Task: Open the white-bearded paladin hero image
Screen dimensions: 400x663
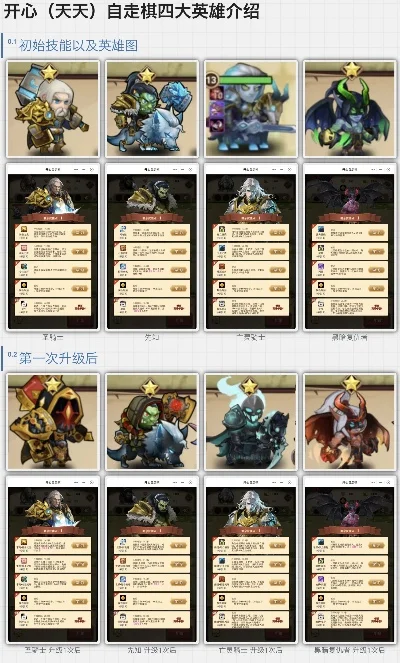Action: click(x=53, y=109)
